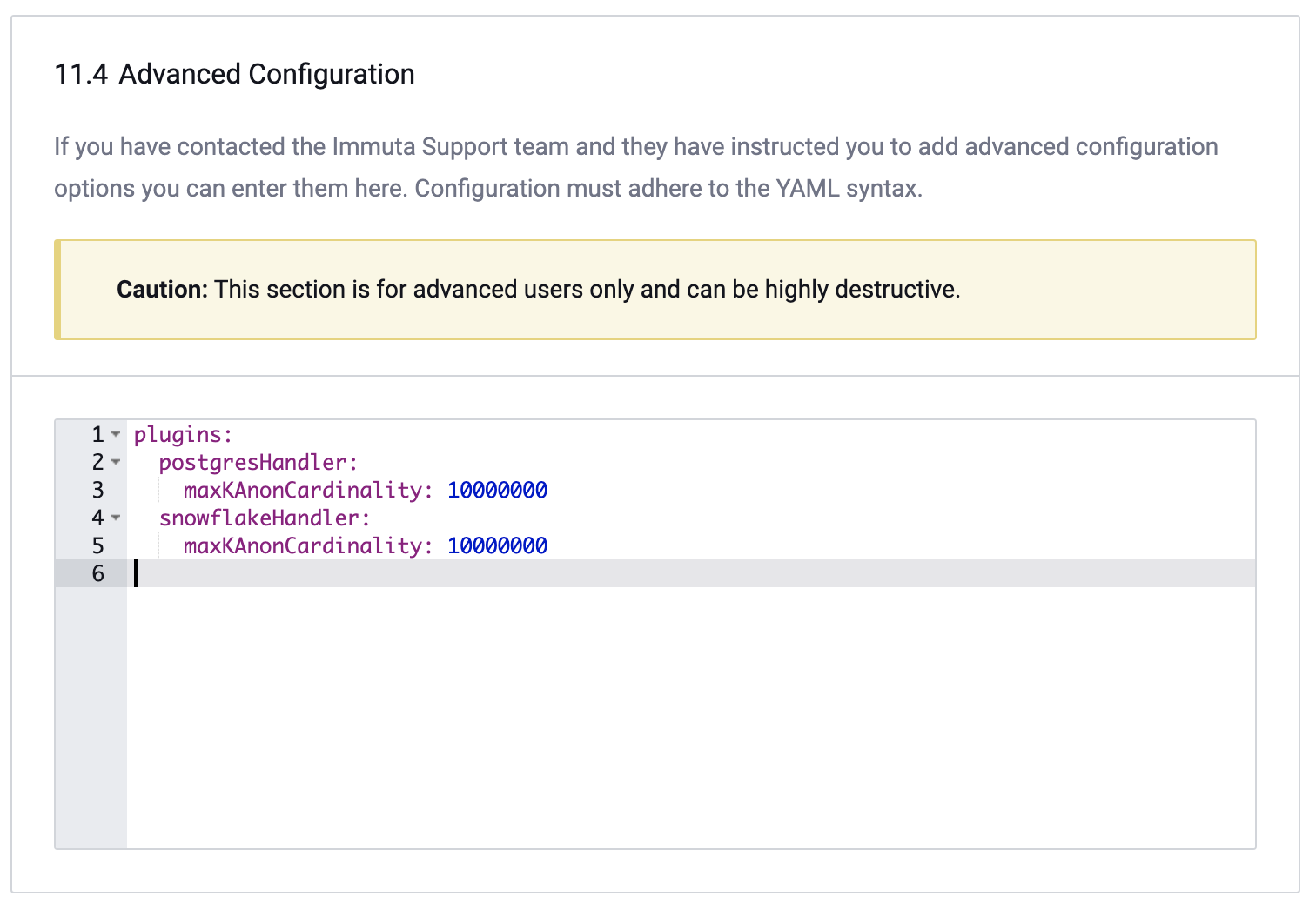This screenshot has width=1316, height=903.
Task: Click the 10000000 value on line 3
Action: click(x=497, y=490)
